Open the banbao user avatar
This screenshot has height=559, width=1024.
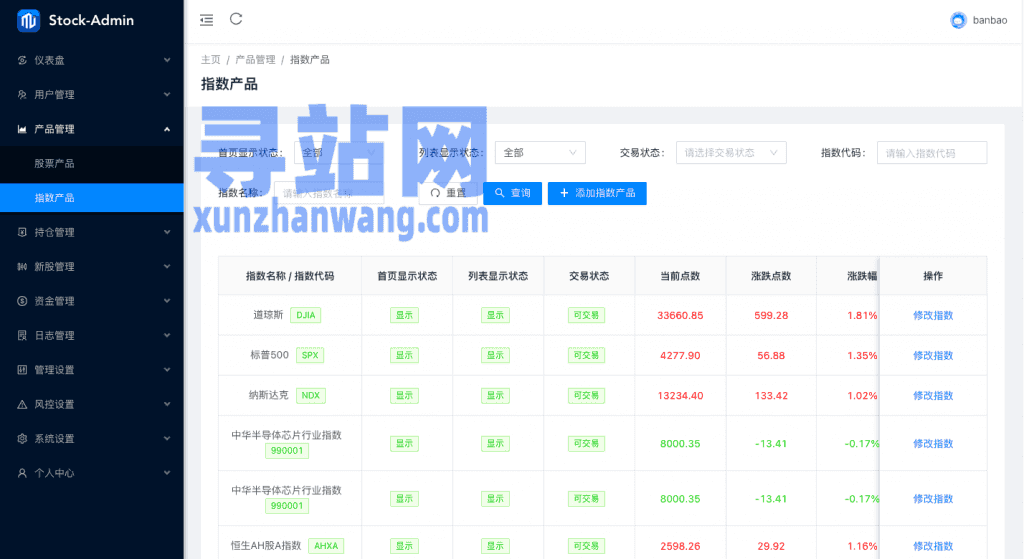click(958, 20)
